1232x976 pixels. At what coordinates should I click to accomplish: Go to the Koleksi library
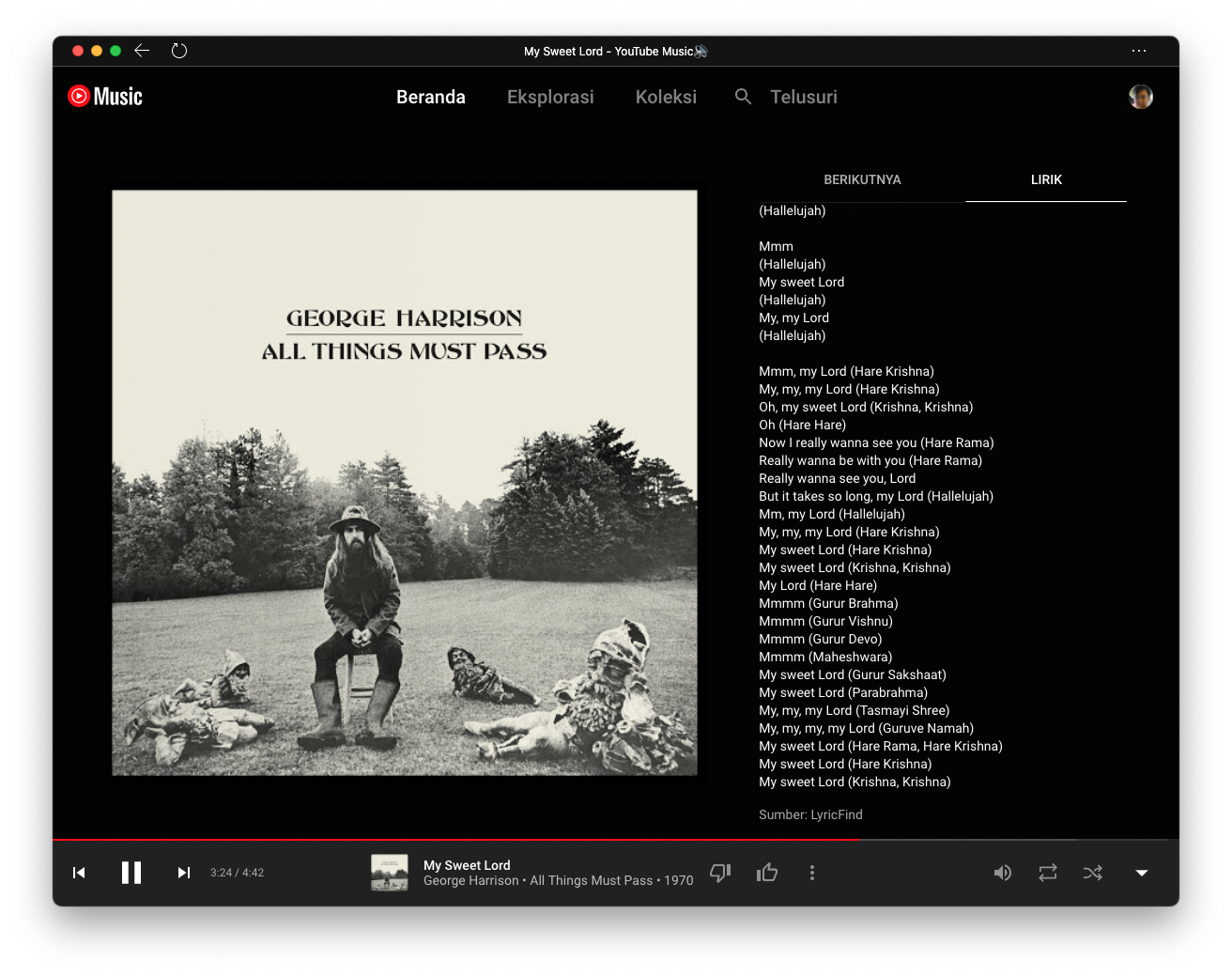pyautogui.click(x=666, y=97)
